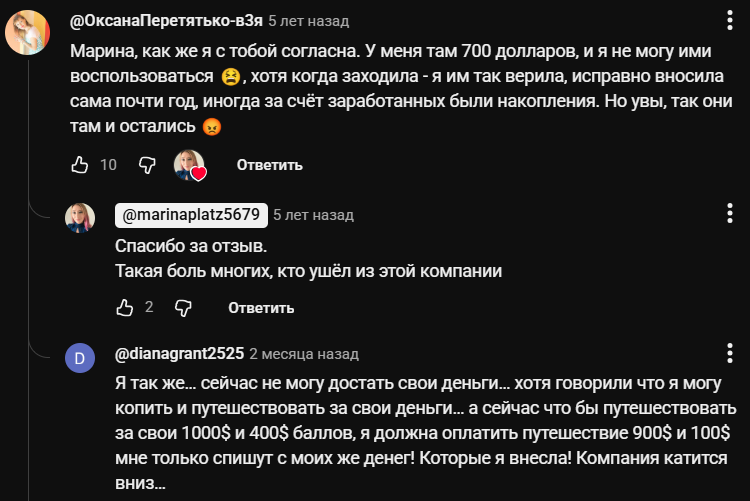The height and width of the screenshot is (501, 750).
Task: Click Ответить under marinaplatz5679's reply
Action: click(x=261, y=307)
